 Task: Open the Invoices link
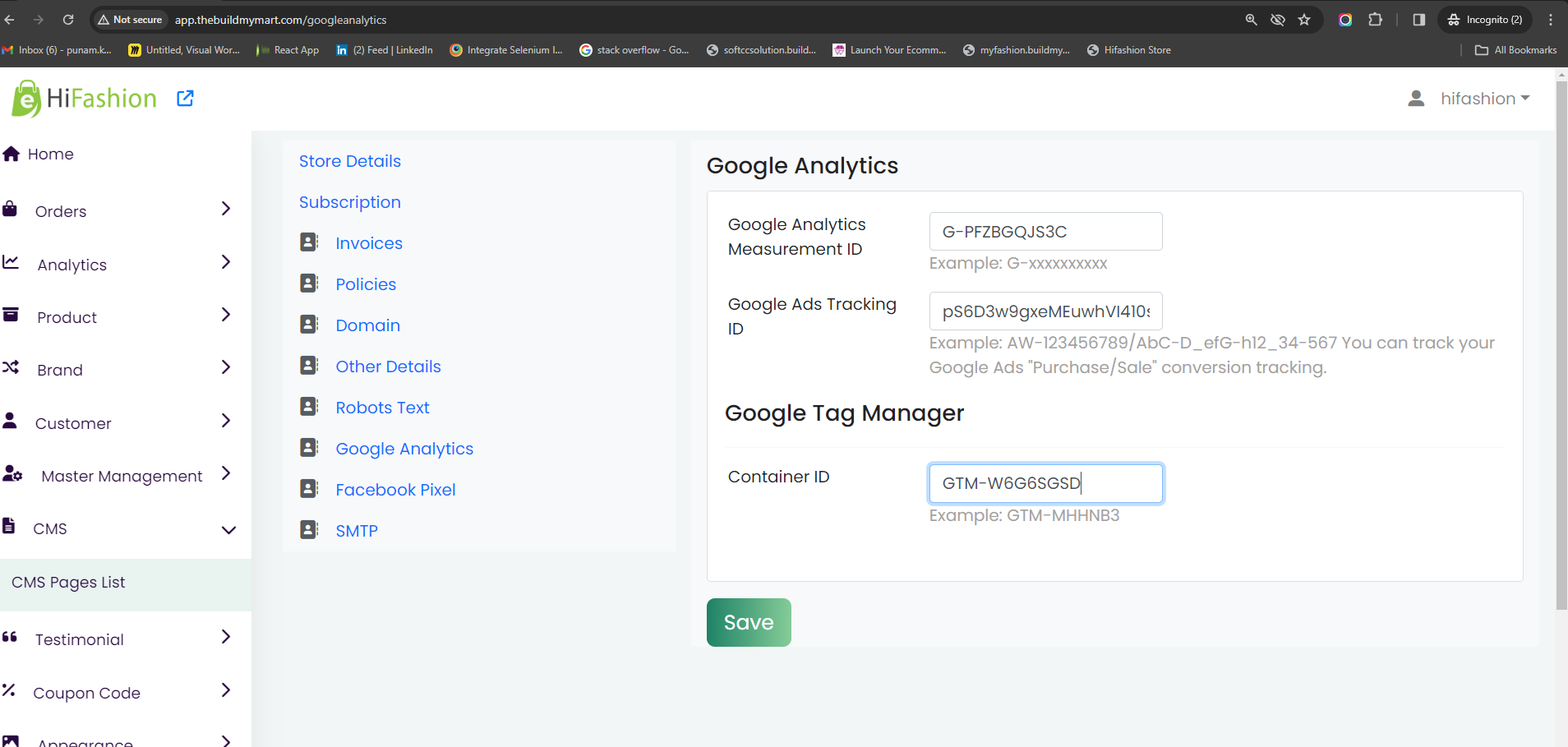pyautogui.click(x=369, y=243)
